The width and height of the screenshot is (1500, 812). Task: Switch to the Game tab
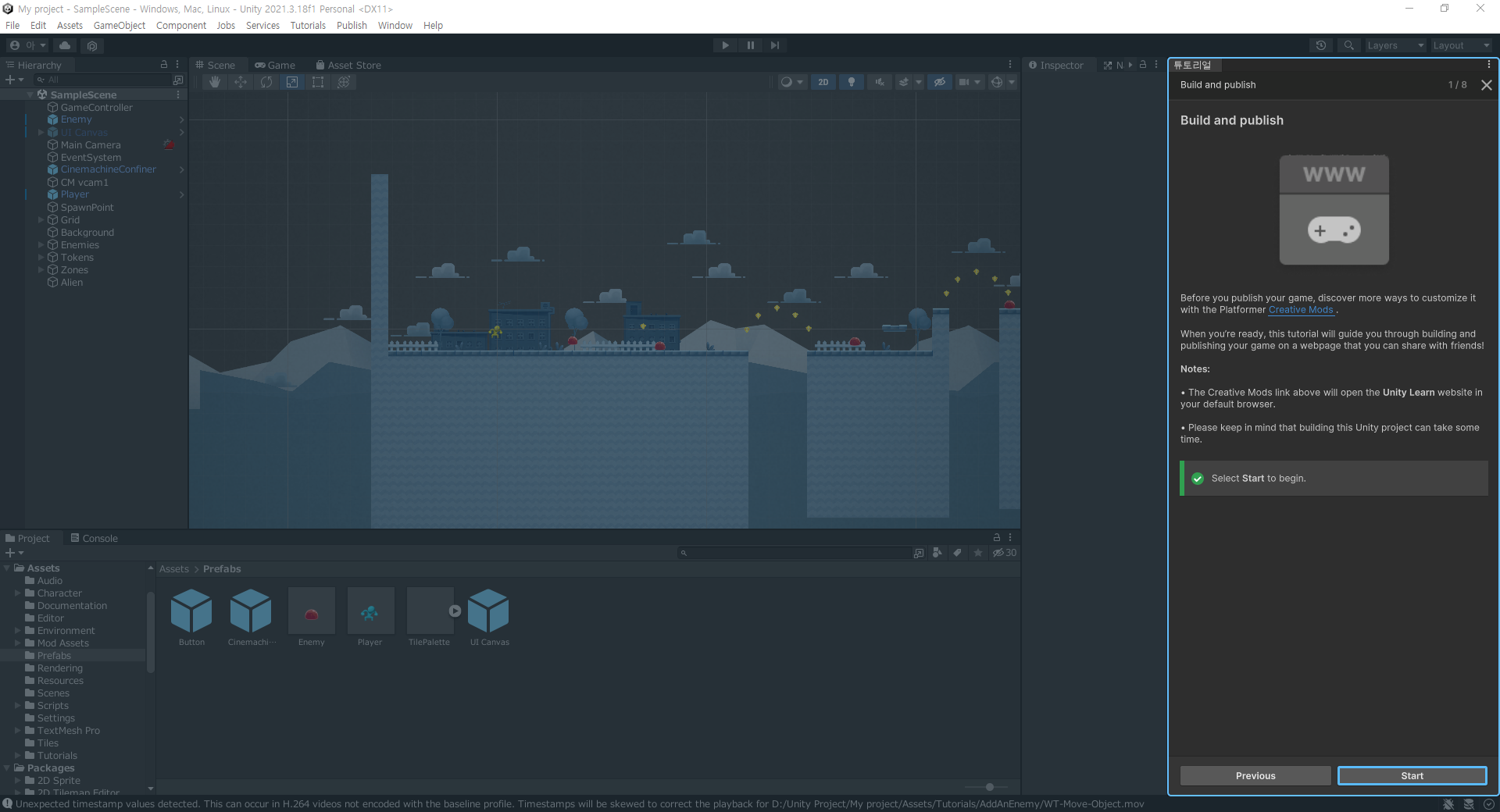(275, 65)
